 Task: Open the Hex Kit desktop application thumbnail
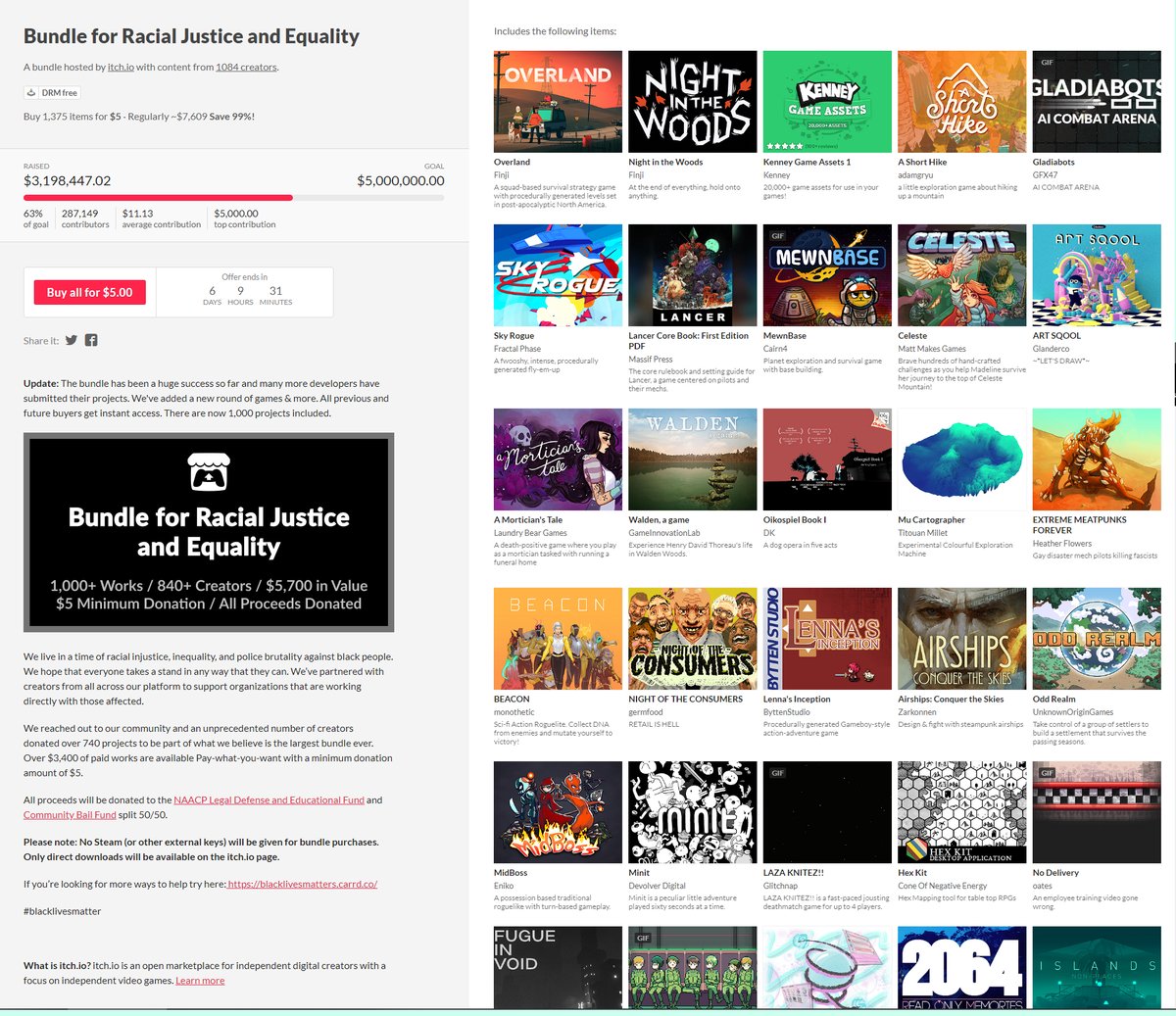click(961, 812)
